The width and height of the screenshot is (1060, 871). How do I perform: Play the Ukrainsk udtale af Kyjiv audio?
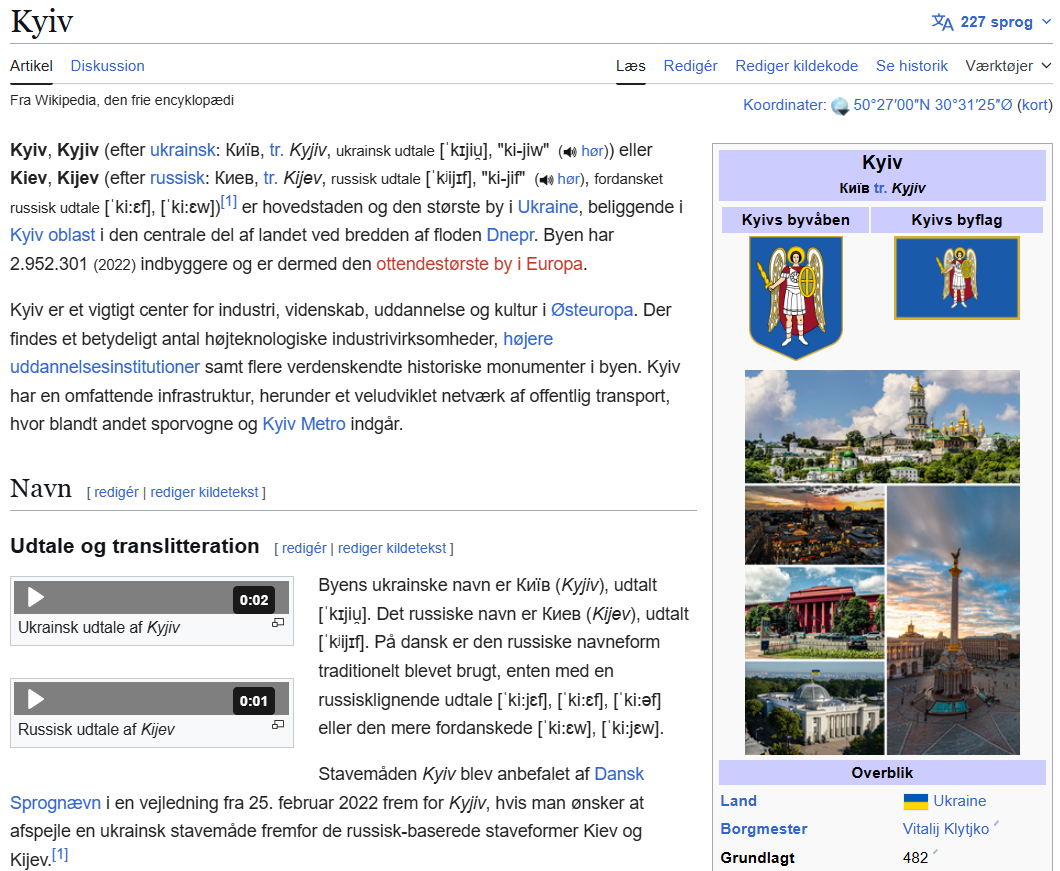pos(35,598)
